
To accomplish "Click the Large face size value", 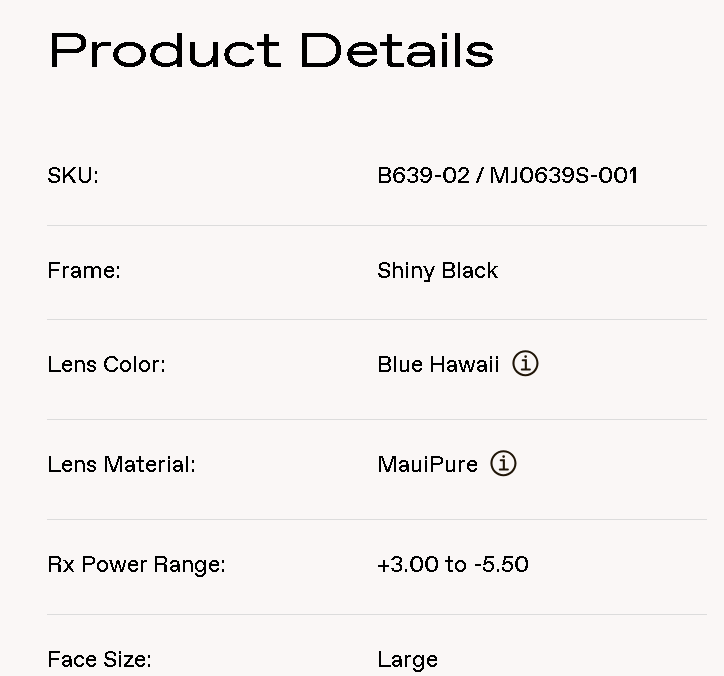I will click(407, 660).
